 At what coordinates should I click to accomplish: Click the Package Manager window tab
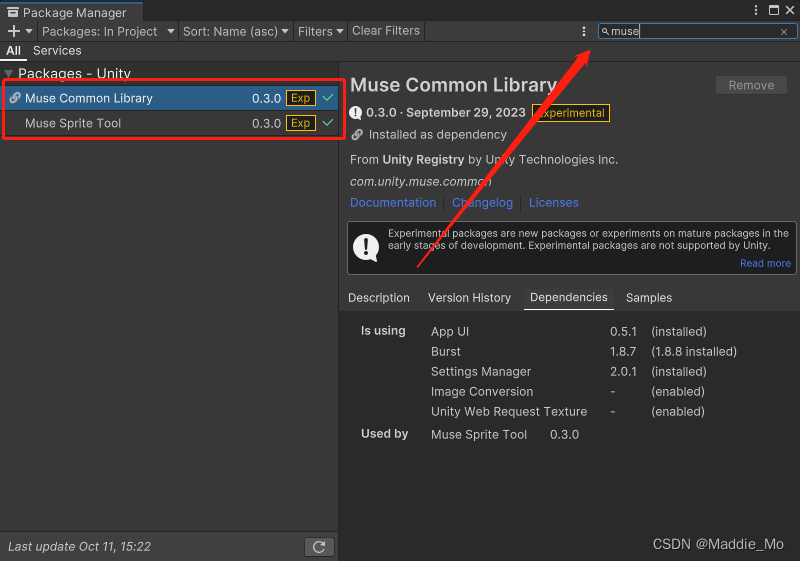click(71, 12)
